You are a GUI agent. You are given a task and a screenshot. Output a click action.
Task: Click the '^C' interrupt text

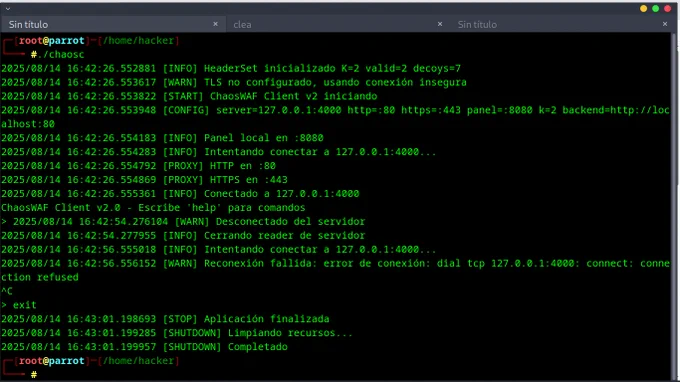7,291
